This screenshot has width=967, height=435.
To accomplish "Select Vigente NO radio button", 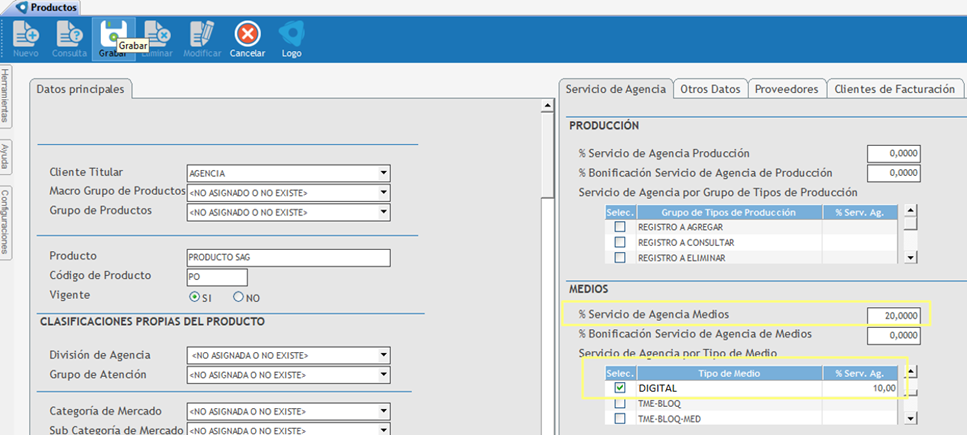I will (x=238, y=297).
